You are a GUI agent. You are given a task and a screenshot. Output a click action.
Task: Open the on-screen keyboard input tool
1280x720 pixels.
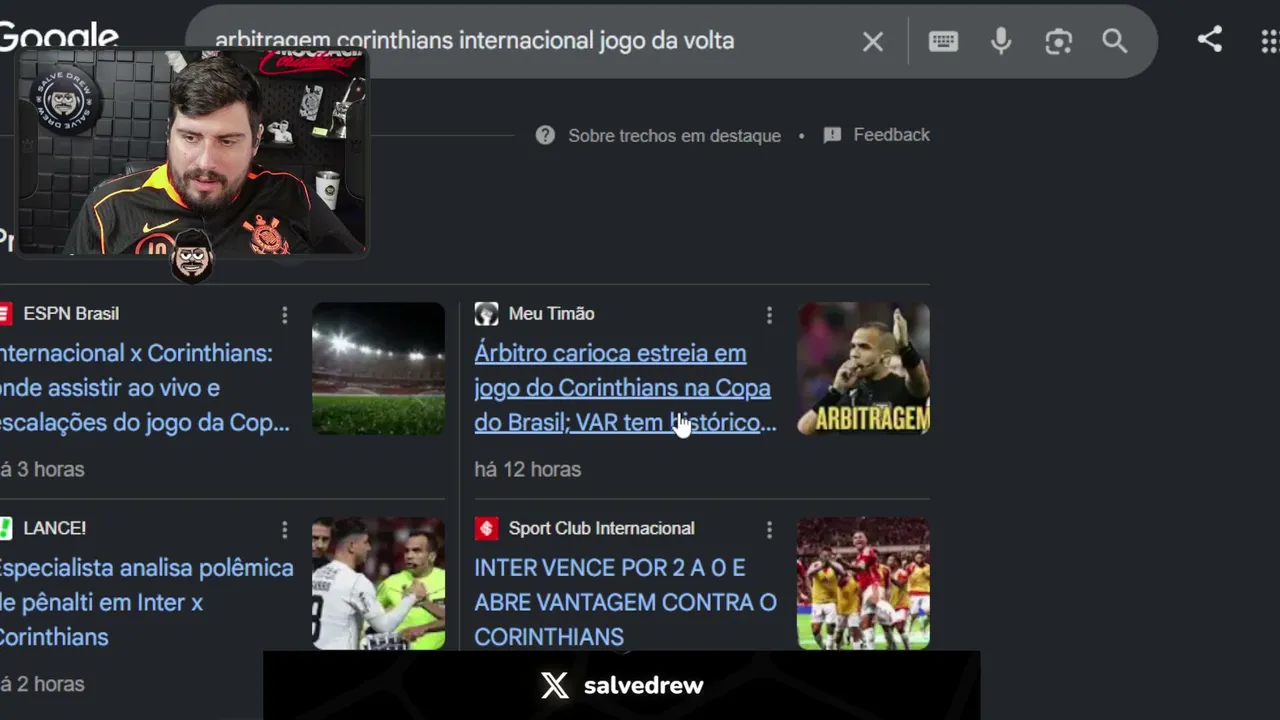pyautogui.click(x=943, y=41)
